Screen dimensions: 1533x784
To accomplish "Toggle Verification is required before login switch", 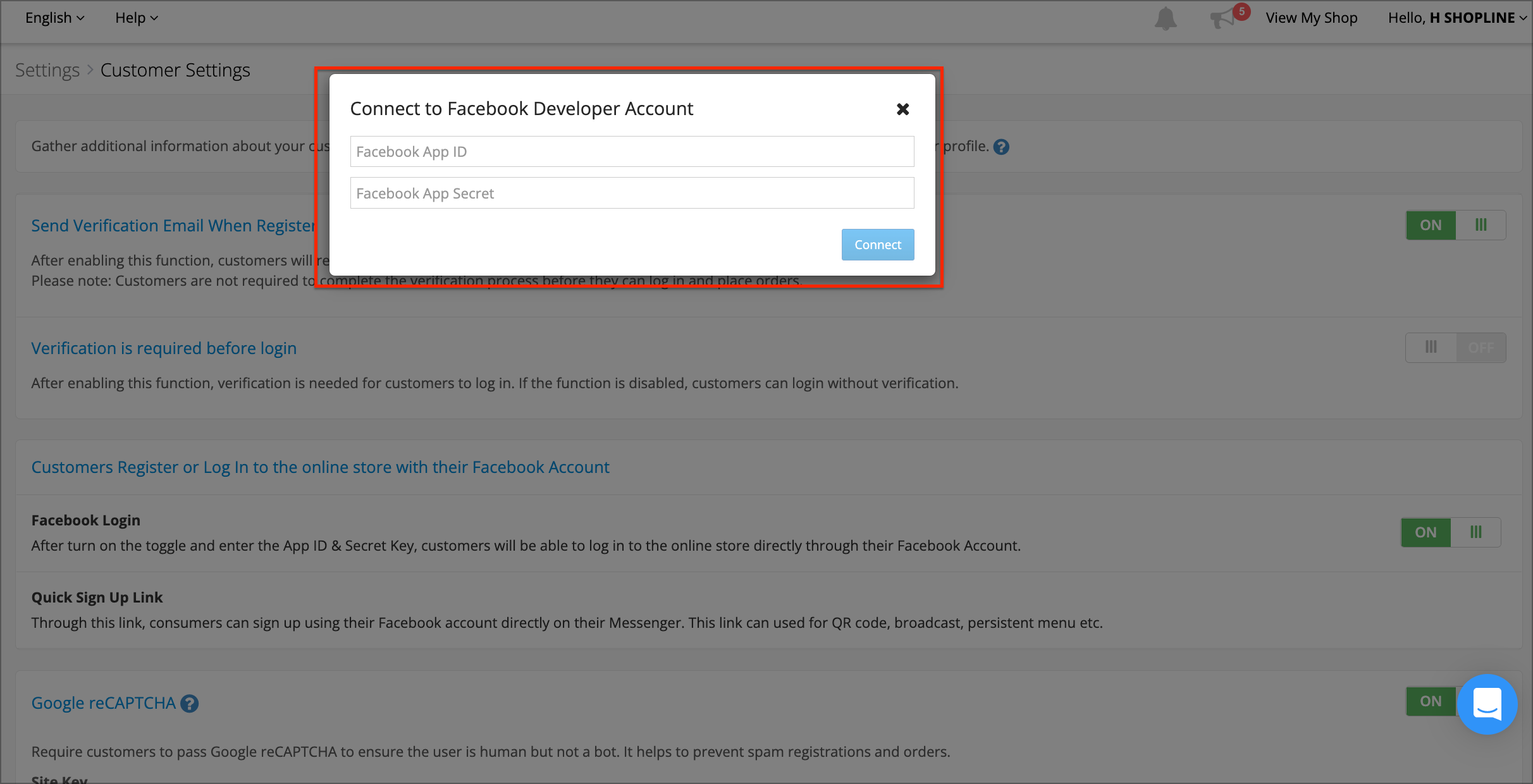I will 1455,348.
